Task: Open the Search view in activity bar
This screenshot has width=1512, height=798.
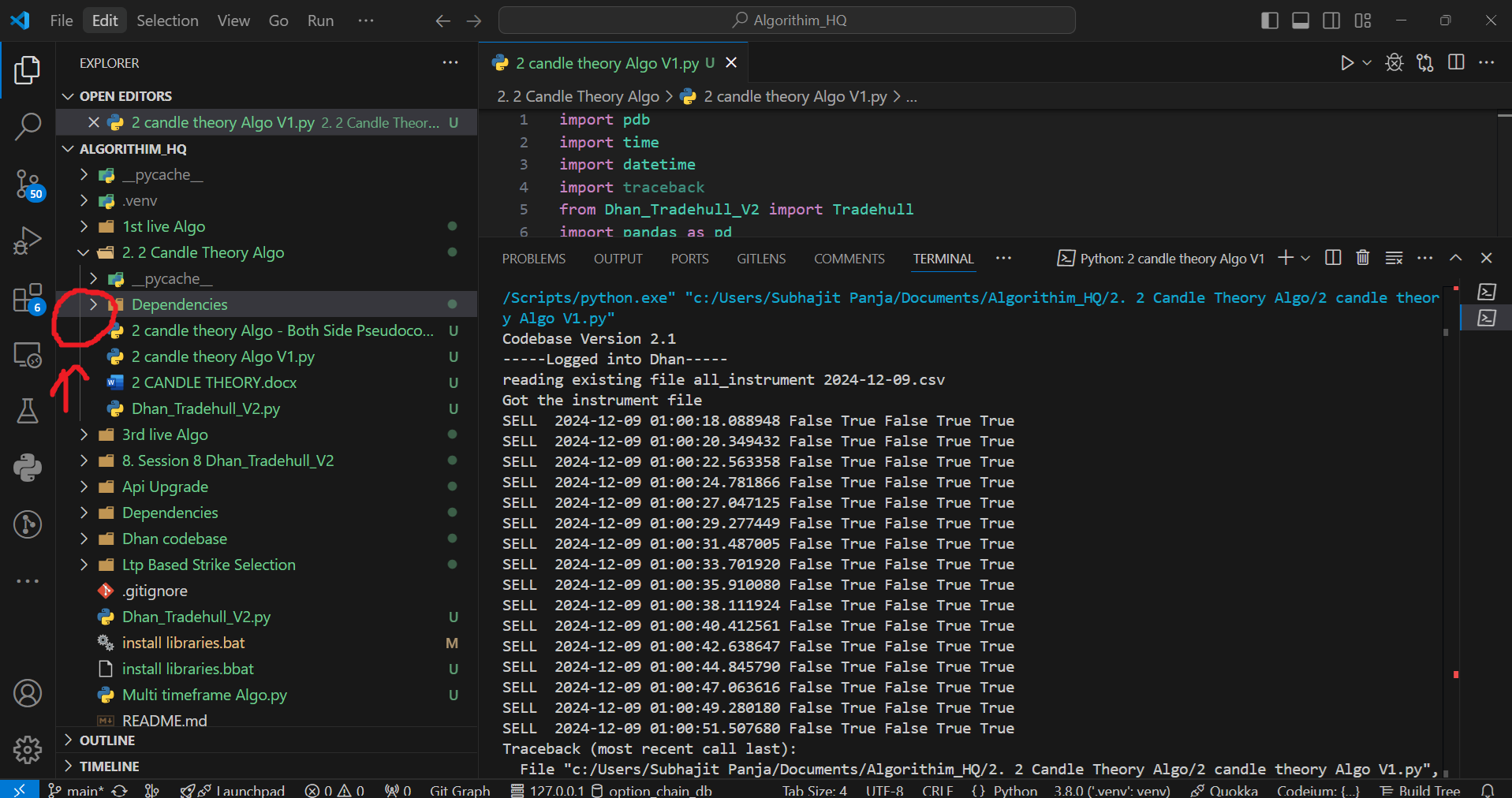Action: (x=28, y=126)
